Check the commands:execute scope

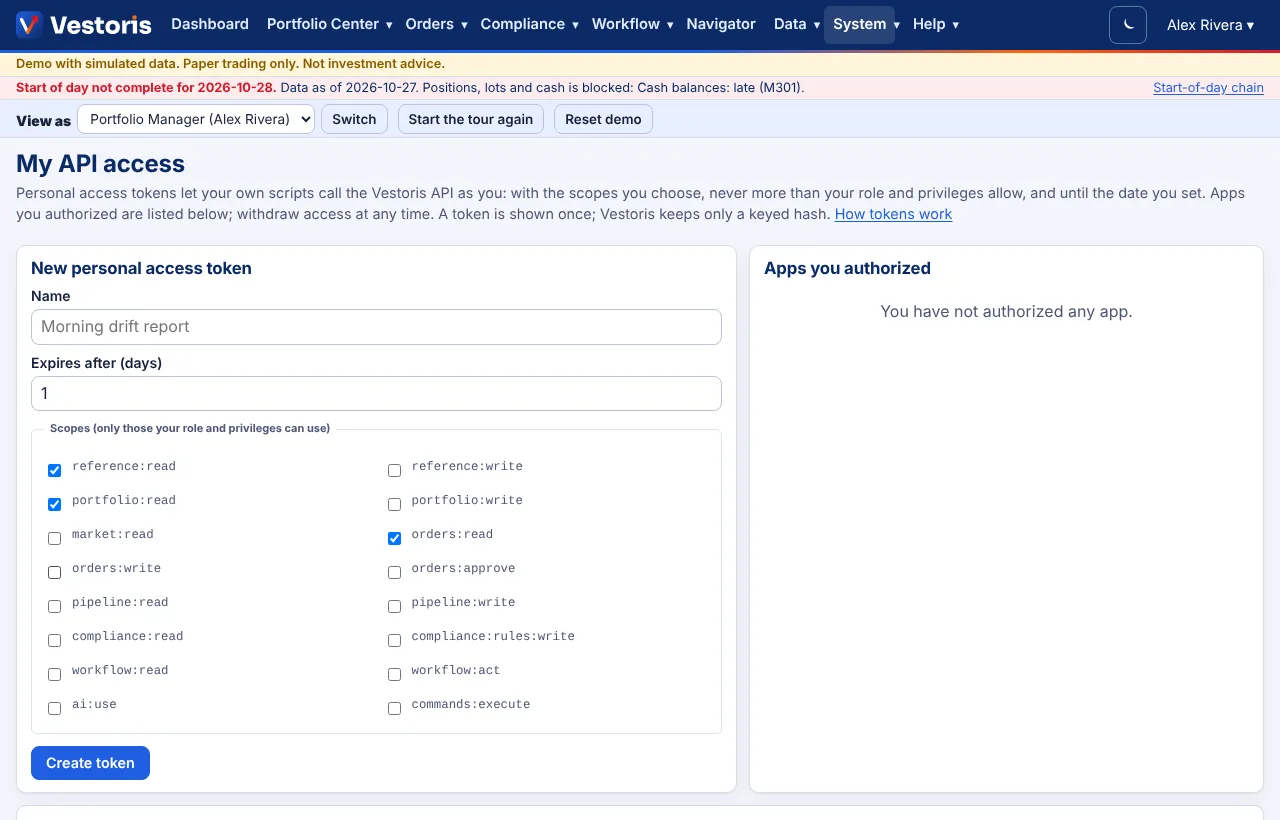394,708
